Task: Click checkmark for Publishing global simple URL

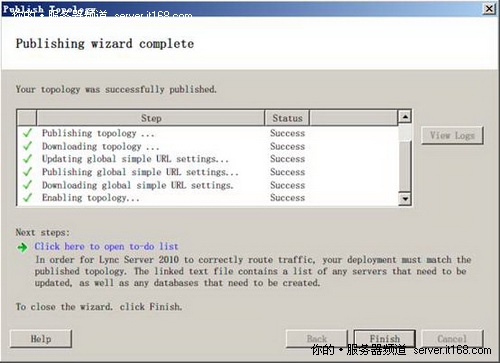Action: (x=27, y=172)
